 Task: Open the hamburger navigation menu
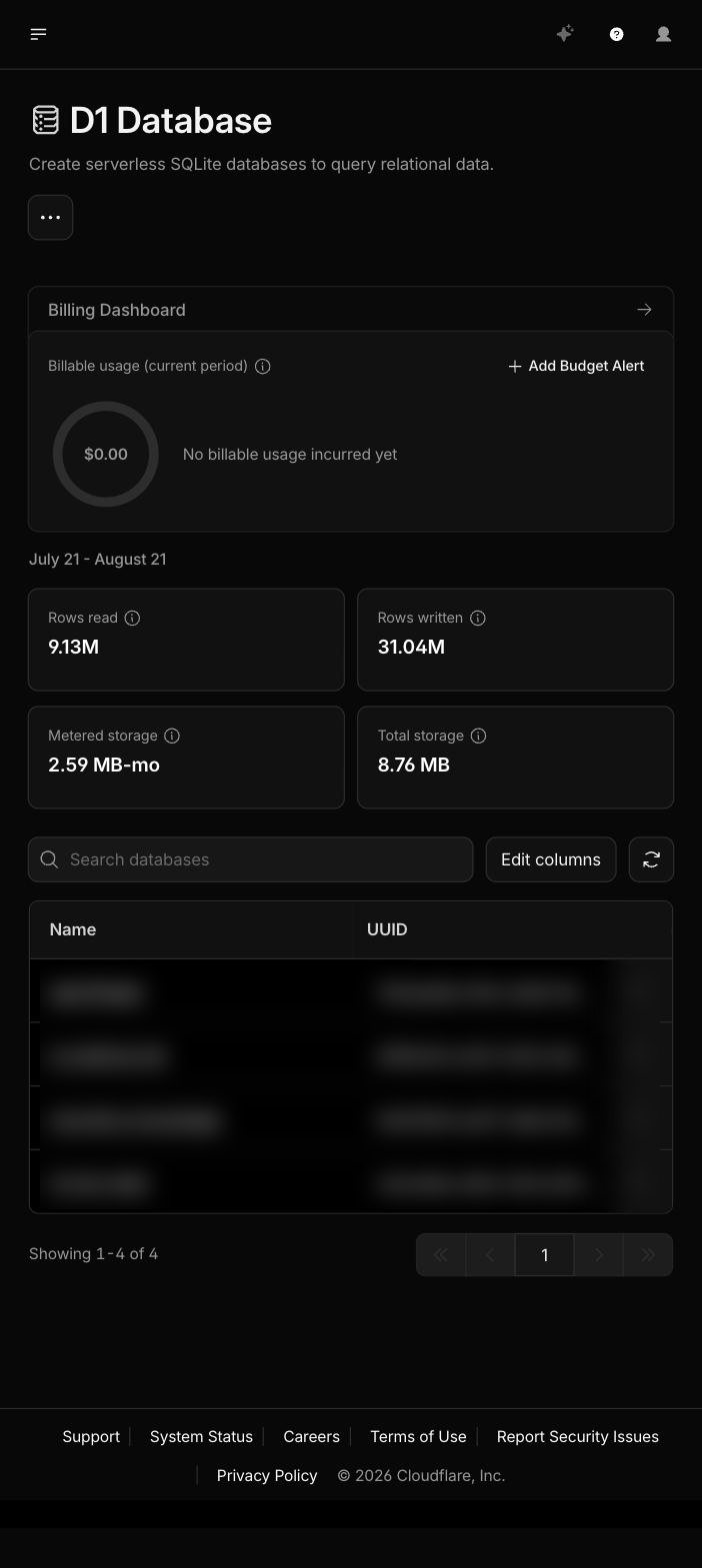[38, 34]
